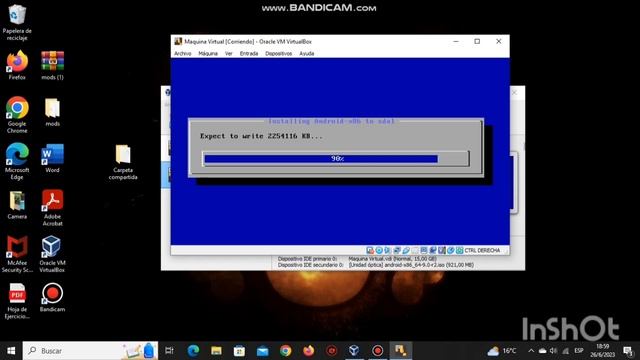Open the Máquina menu
640x360 pixels.
(x=208, y=53)
